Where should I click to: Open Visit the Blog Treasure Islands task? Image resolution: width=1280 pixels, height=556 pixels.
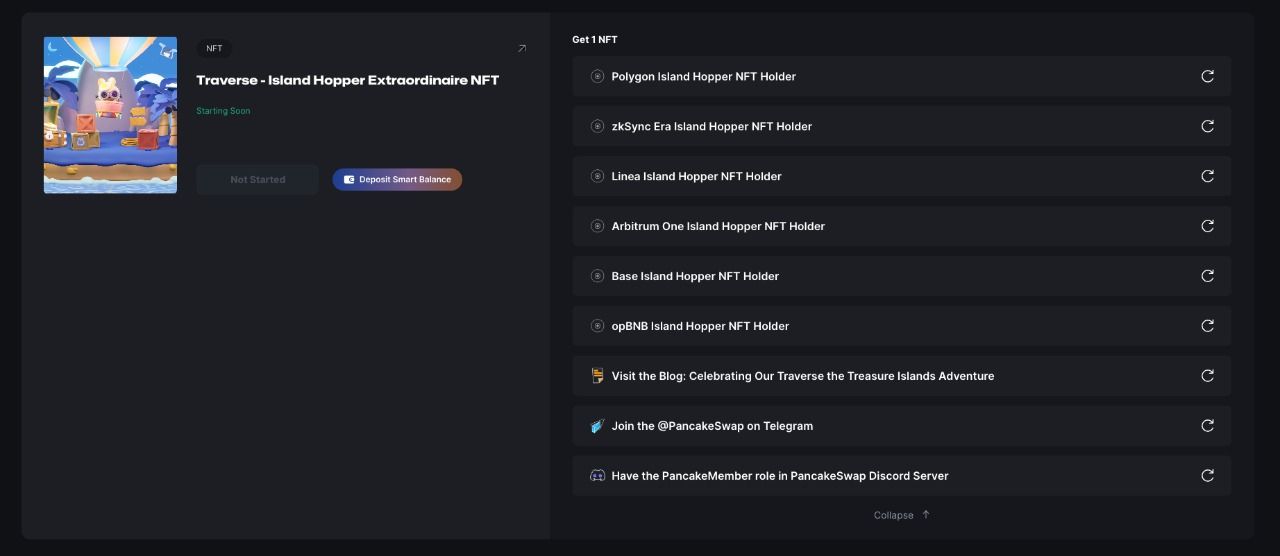click(802, 376)
